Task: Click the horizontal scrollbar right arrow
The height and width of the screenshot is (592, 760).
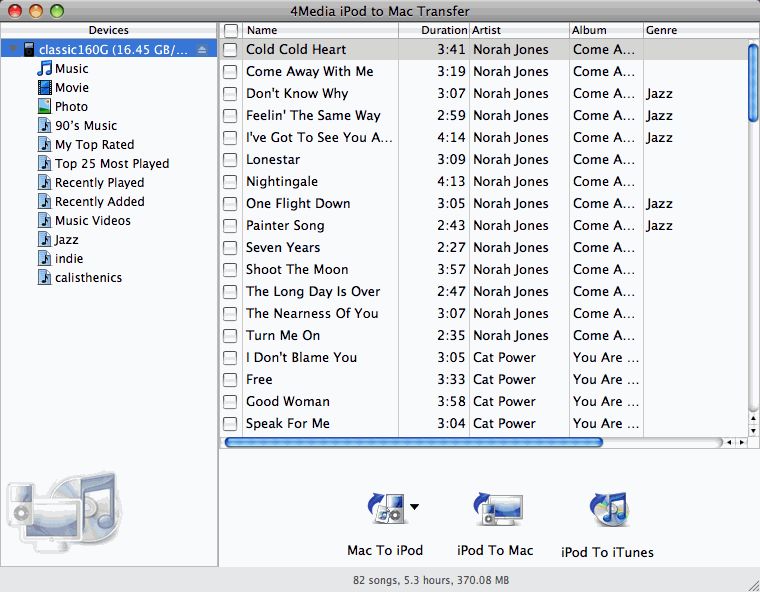Action: click(742, 442)
